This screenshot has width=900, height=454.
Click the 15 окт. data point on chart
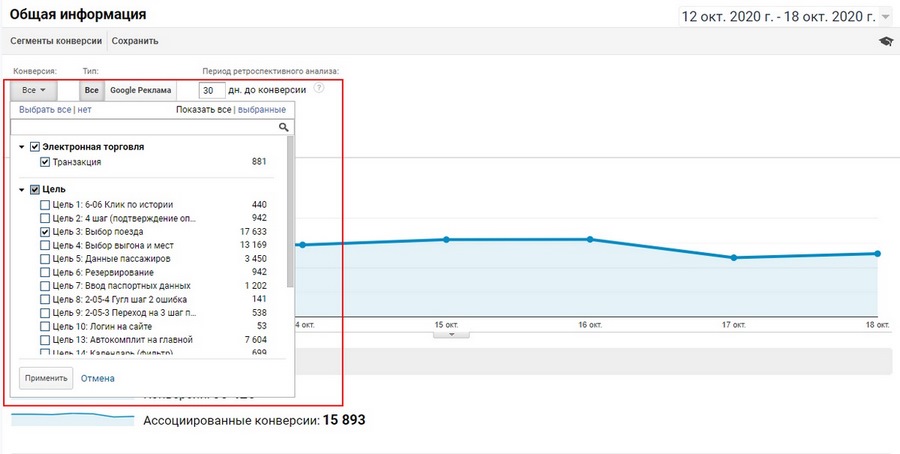446,239
